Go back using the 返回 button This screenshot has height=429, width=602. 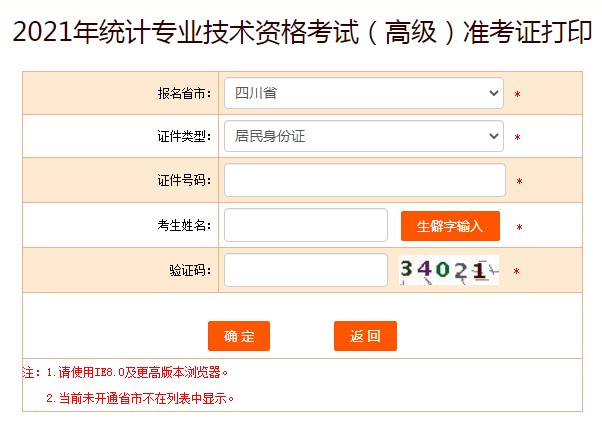[365, 336]
